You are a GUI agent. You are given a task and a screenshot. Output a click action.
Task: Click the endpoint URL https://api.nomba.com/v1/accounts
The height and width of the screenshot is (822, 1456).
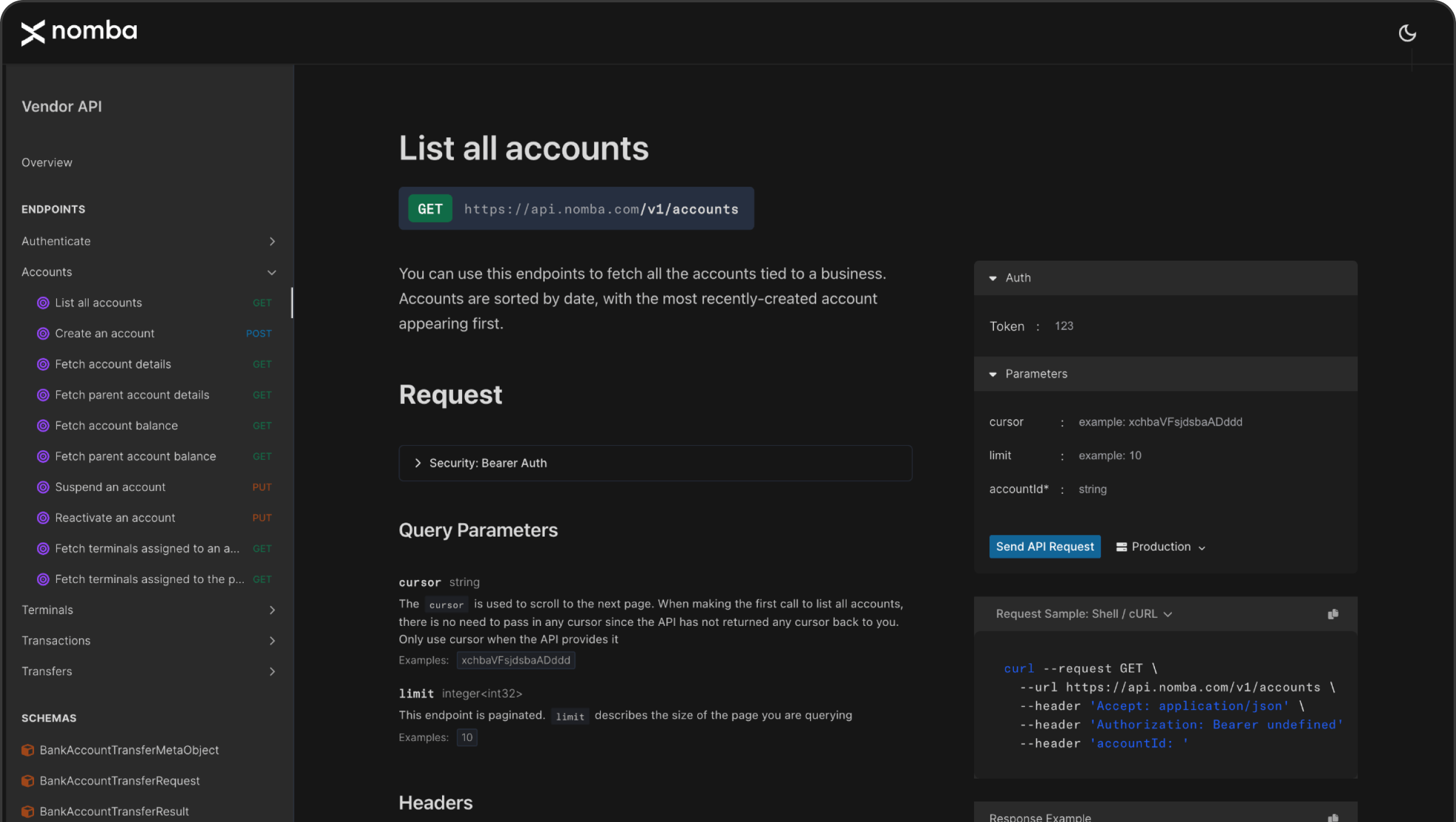pos(601,209)
